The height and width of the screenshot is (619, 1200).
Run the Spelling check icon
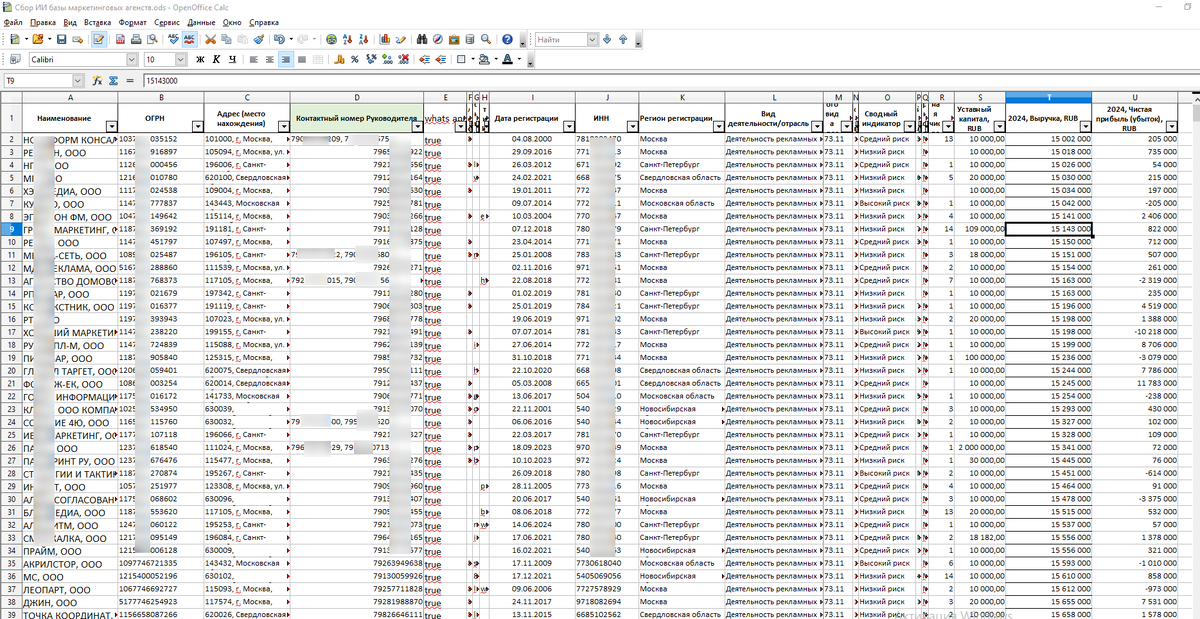click(174, 39)
